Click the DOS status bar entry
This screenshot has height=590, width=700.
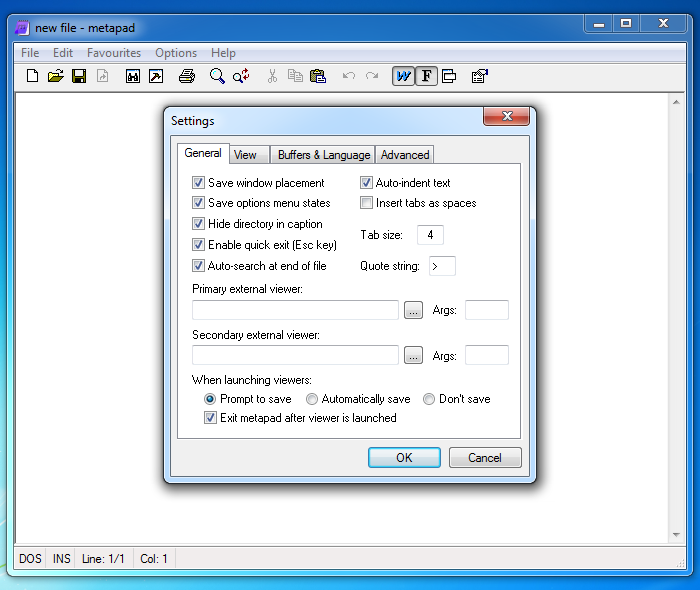pos(30,559)
